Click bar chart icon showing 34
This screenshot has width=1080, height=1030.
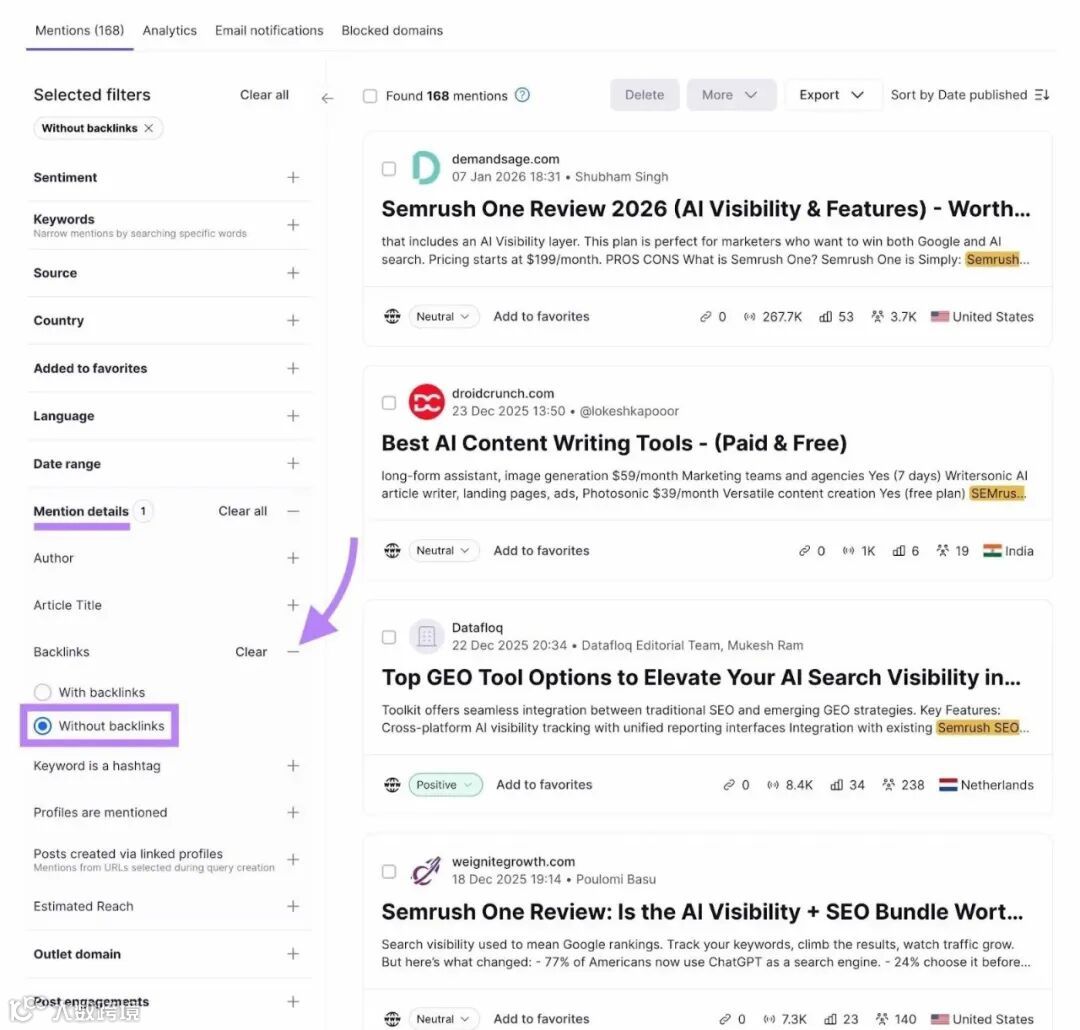pyautogui.click(x=836, y=785)
